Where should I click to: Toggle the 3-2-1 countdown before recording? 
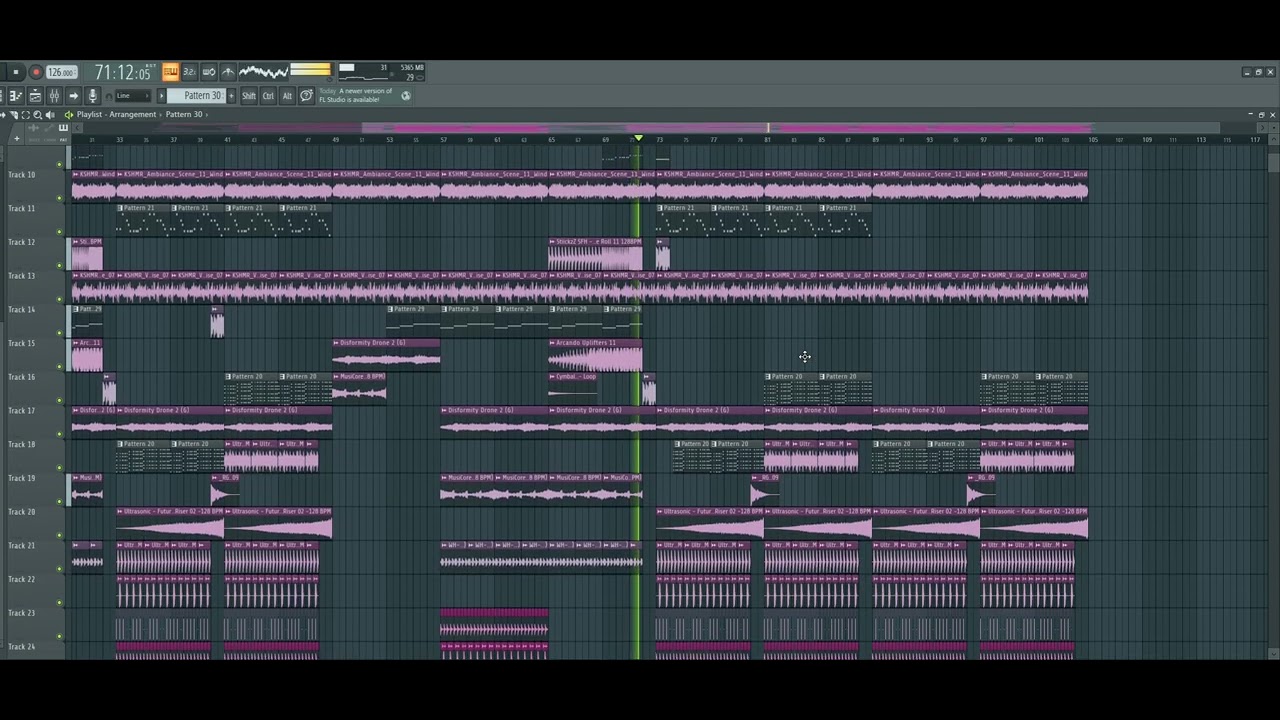[x=189, y=72]
